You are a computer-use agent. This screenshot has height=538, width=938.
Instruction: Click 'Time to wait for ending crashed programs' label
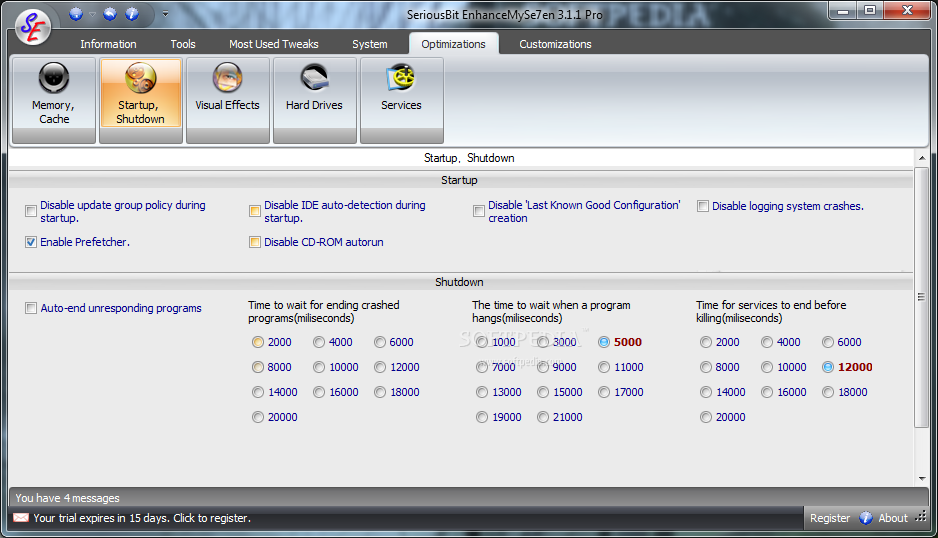pos(324,312)
